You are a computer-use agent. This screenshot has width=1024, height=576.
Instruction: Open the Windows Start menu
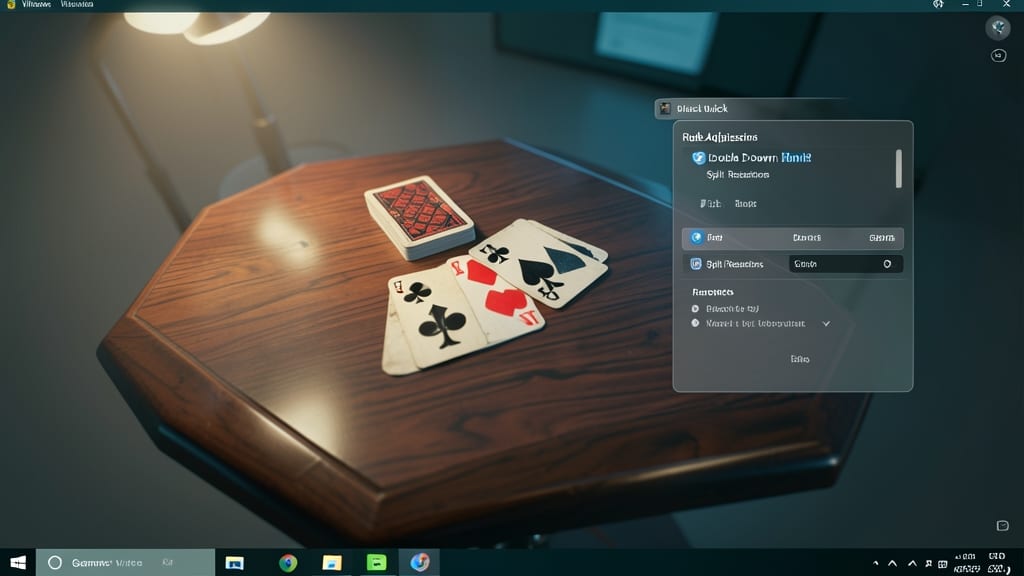pos(18,562)
